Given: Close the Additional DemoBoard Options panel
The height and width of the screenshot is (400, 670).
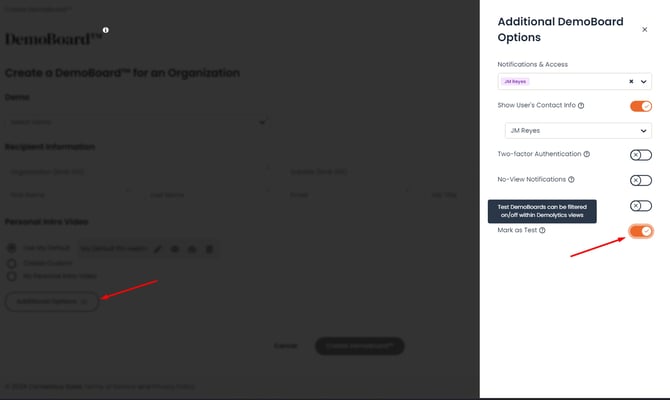Looking at the screenshot, I should click(644, 30).
